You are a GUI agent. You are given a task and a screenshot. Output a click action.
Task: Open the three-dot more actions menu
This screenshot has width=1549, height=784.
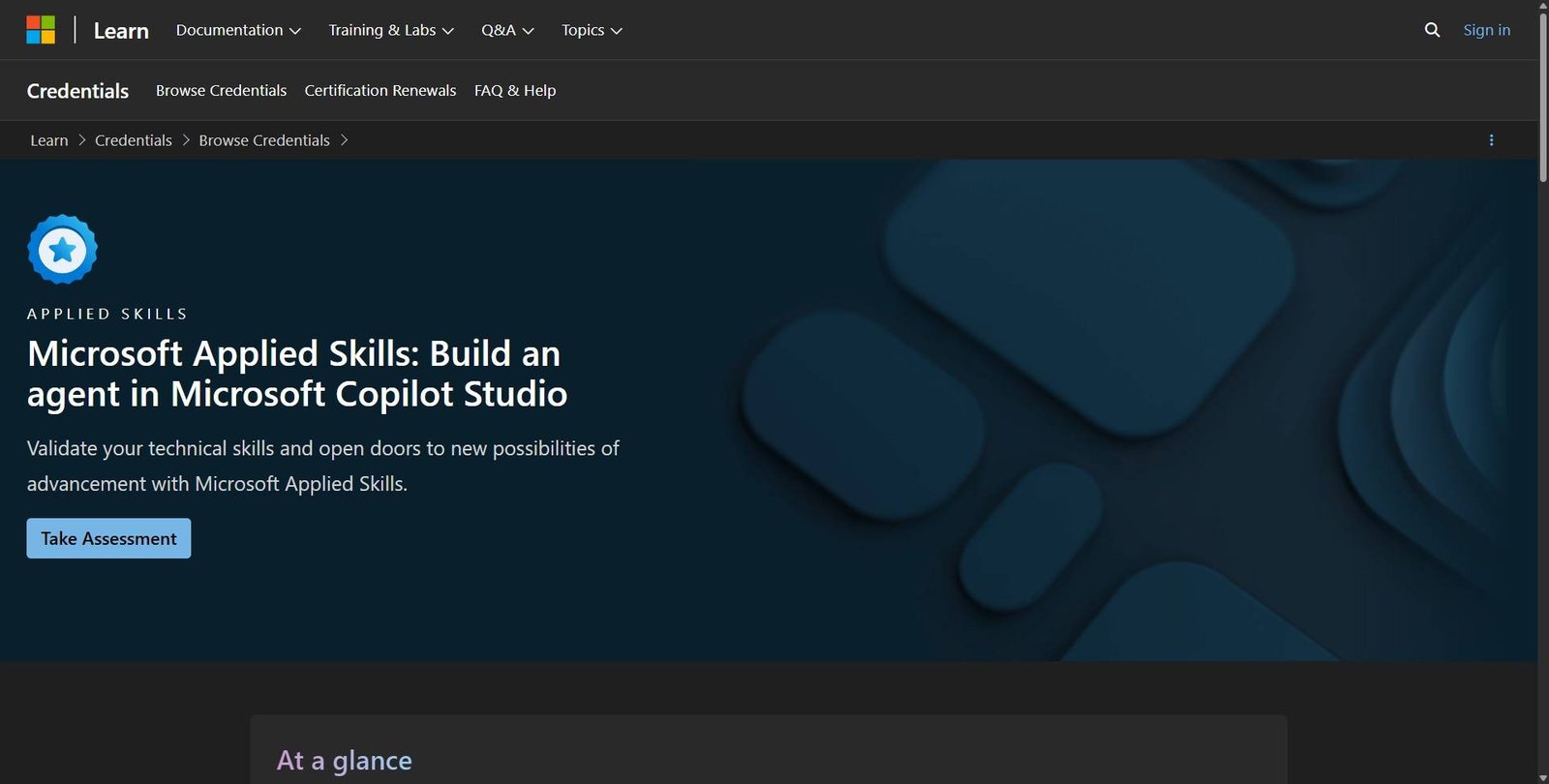coord(1491,140)
